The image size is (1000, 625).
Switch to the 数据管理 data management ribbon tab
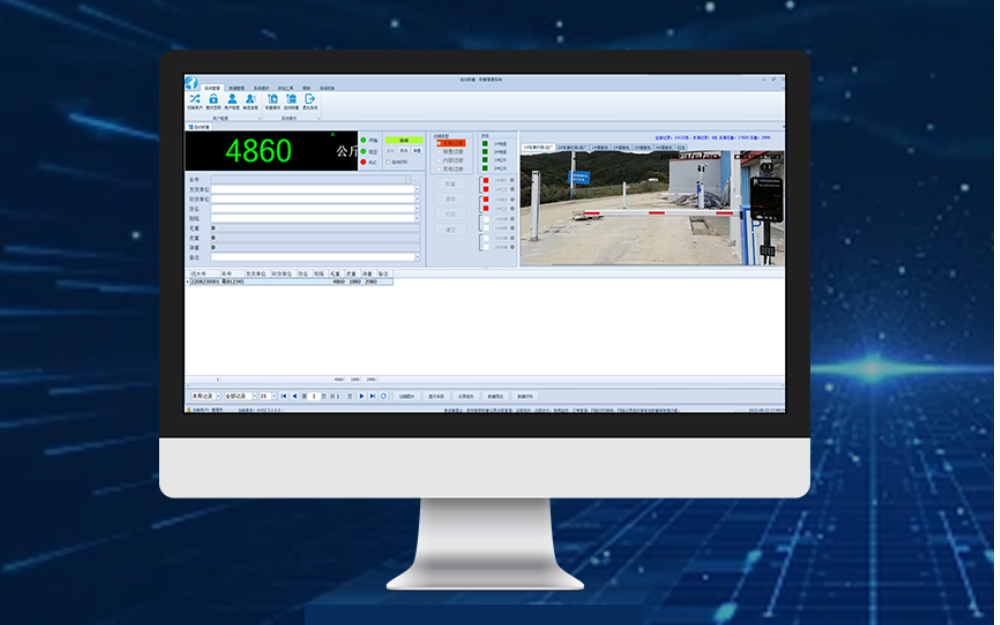[x=237, y=88]
